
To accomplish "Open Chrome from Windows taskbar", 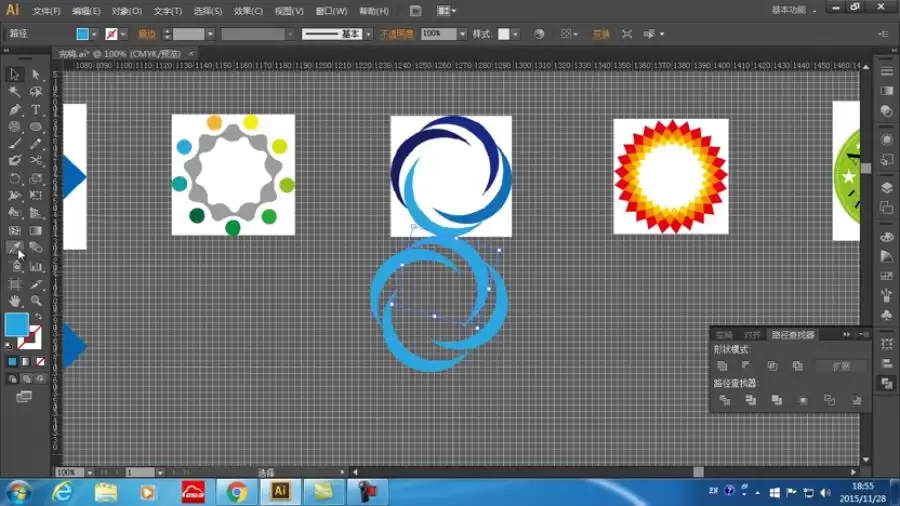I will tap(236, 492).
